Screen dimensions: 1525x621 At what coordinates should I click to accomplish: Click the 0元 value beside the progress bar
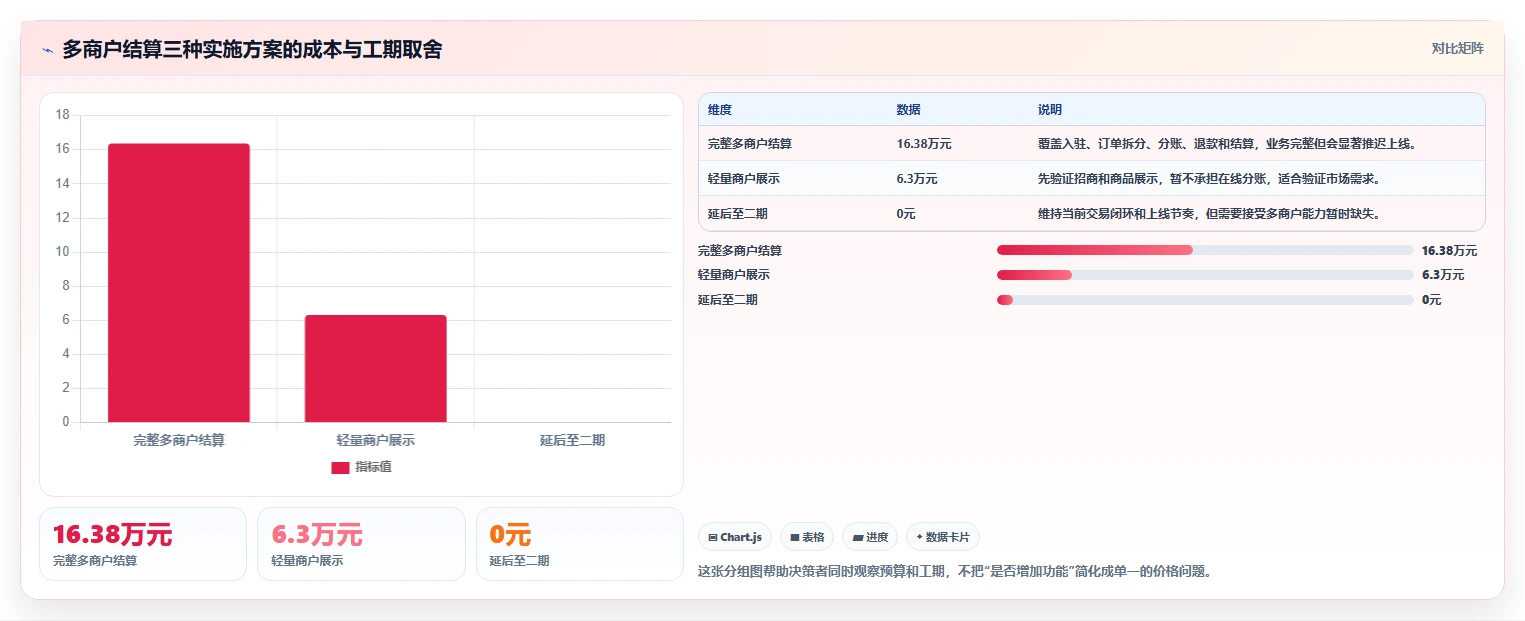click(1432, 300)
